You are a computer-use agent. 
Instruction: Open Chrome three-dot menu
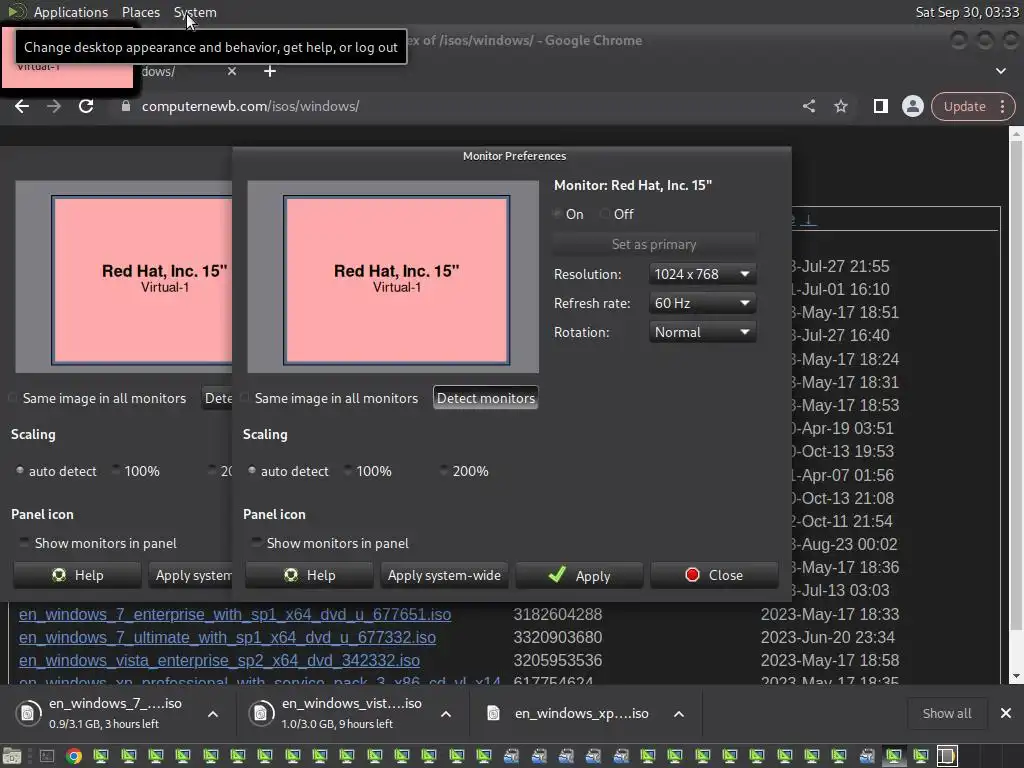1002,106
